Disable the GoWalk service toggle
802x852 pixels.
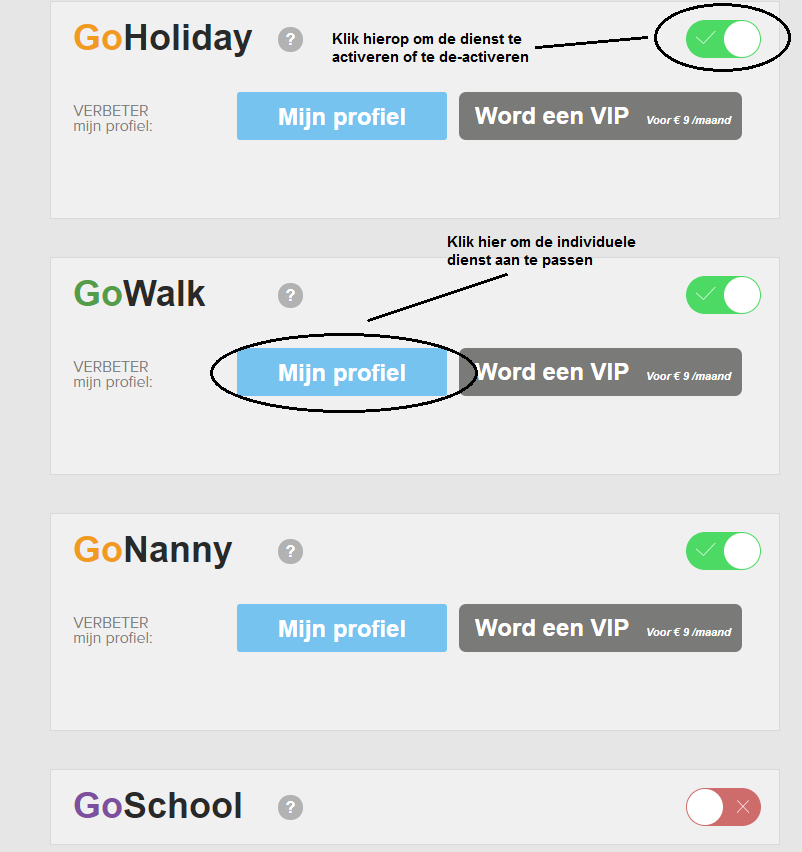pos(723,295)
